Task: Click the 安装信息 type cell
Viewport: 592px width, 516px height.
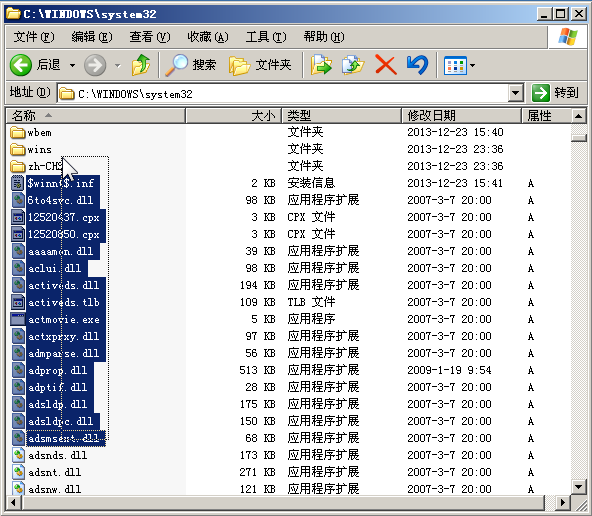Action: coord(311,183)
